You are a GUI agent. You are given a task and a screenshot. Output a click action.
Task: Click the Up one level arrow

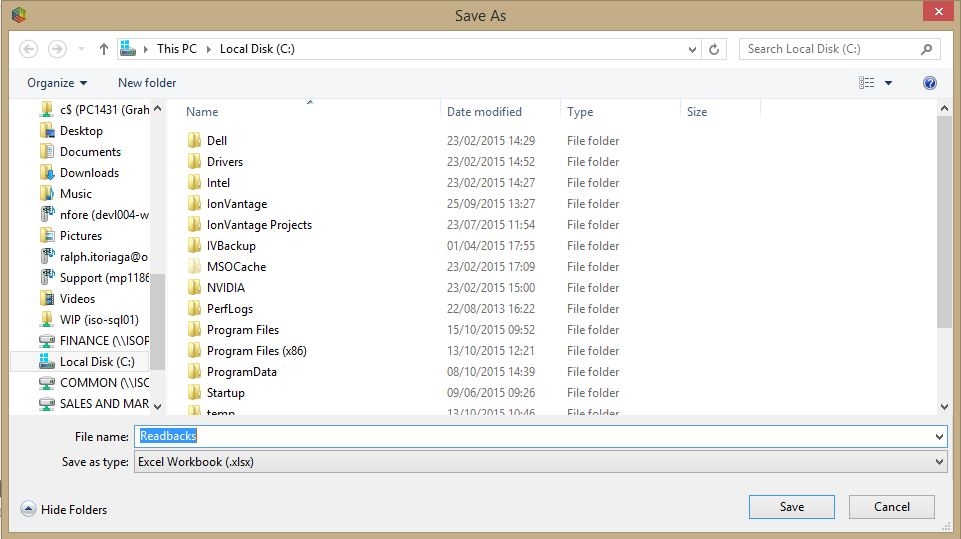click(104, 49)
